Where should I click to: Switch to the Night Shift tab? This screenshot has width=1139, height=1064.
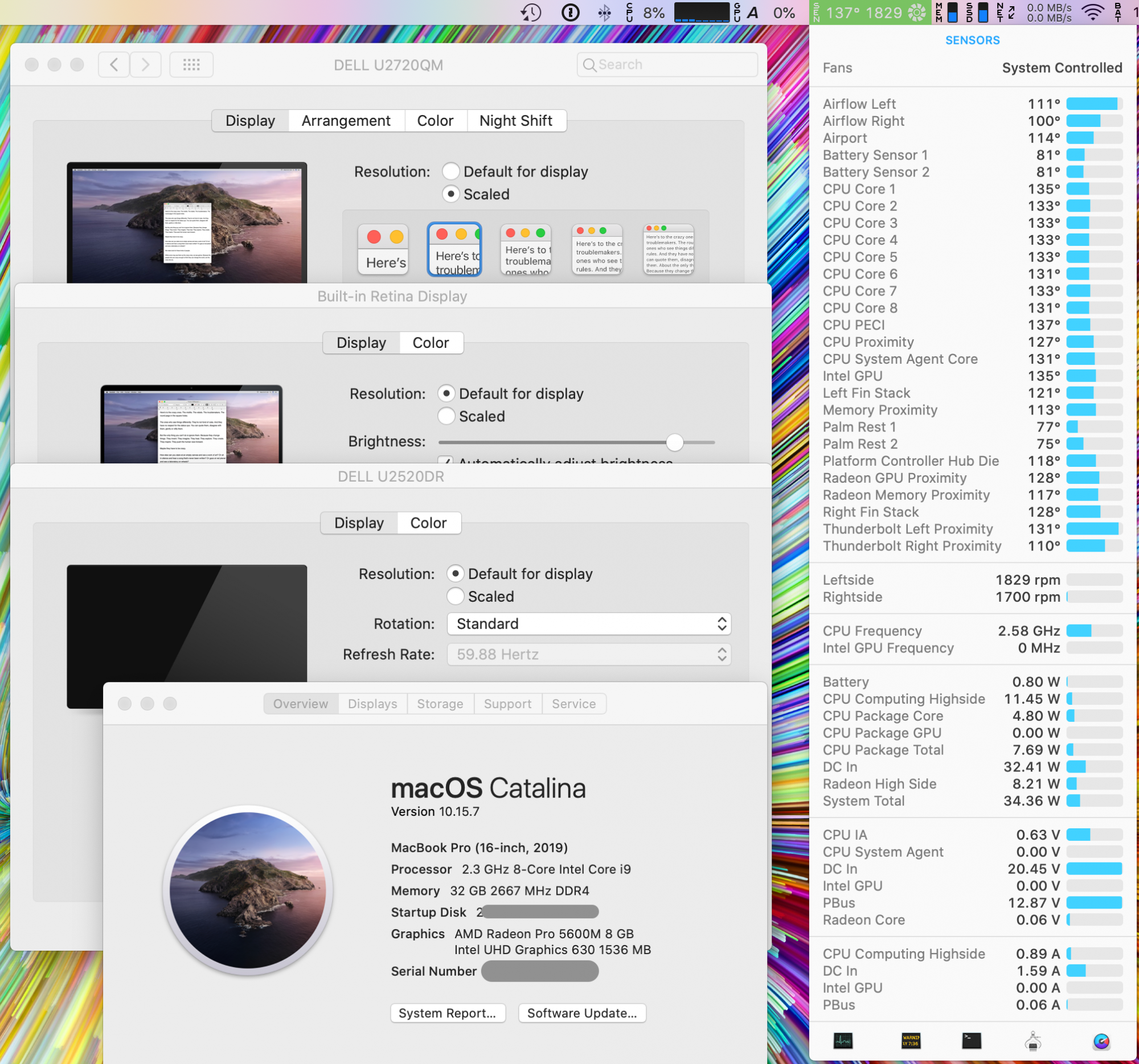pyautogui.click(x=515, y=121)
